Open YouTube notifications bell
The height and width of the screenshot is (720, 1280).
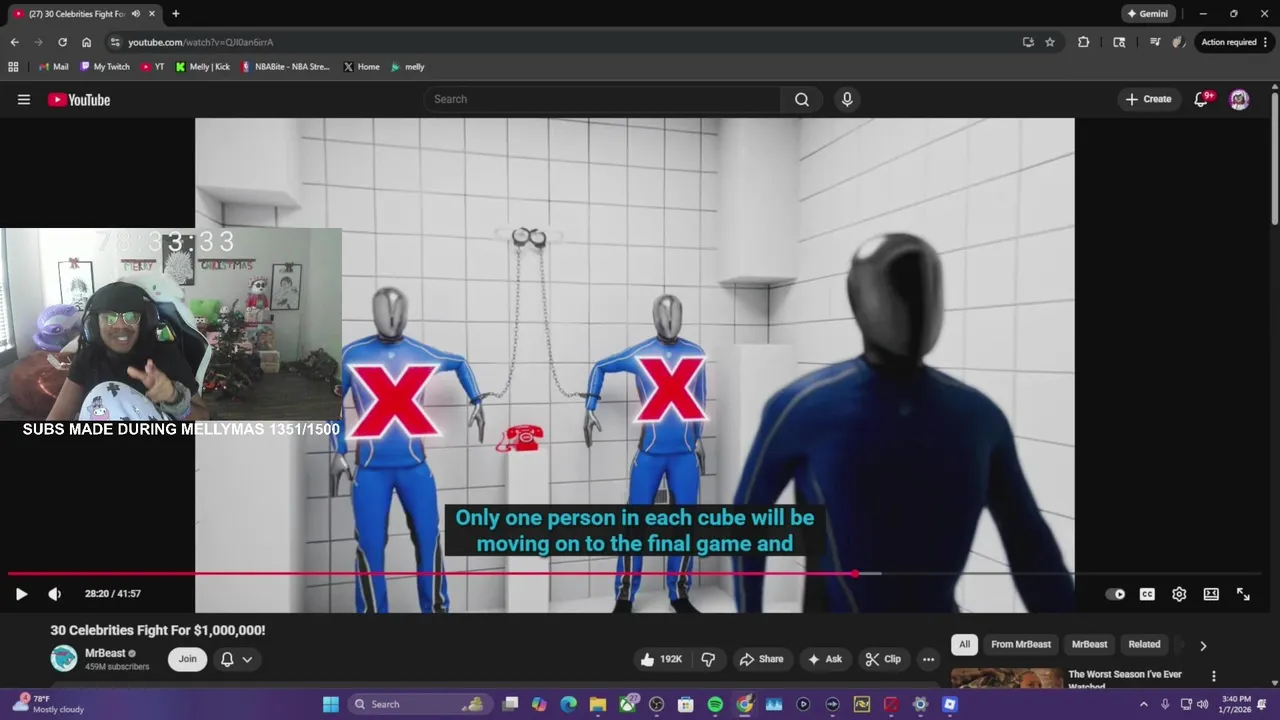pyautogui.click(x=1203, y=99)
